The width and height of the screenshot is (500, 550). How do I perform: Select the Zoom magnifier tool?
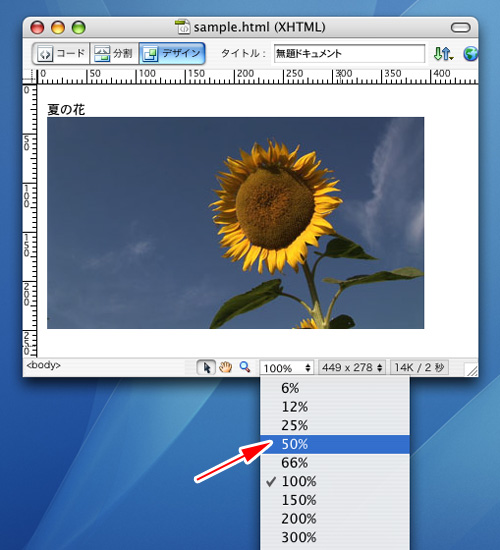click(245, 367)
